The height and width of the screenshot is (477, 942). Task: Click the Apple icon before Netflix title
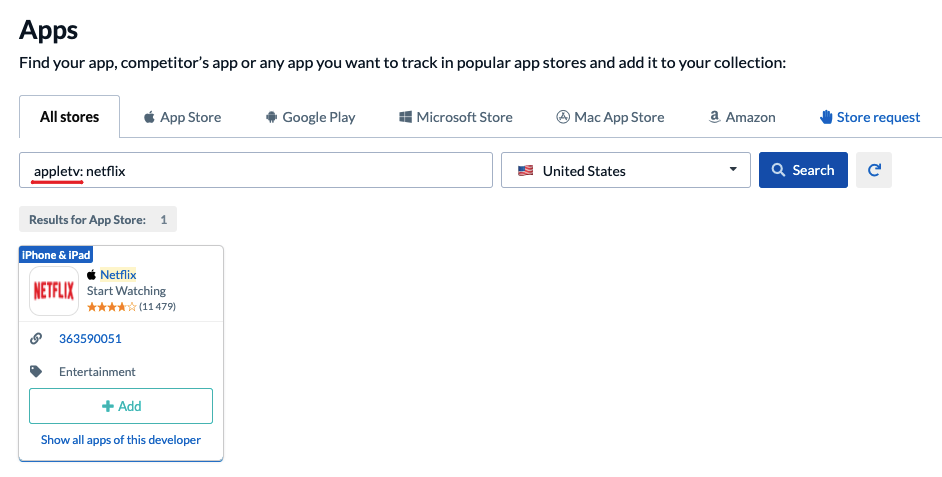tap(91, 275)
